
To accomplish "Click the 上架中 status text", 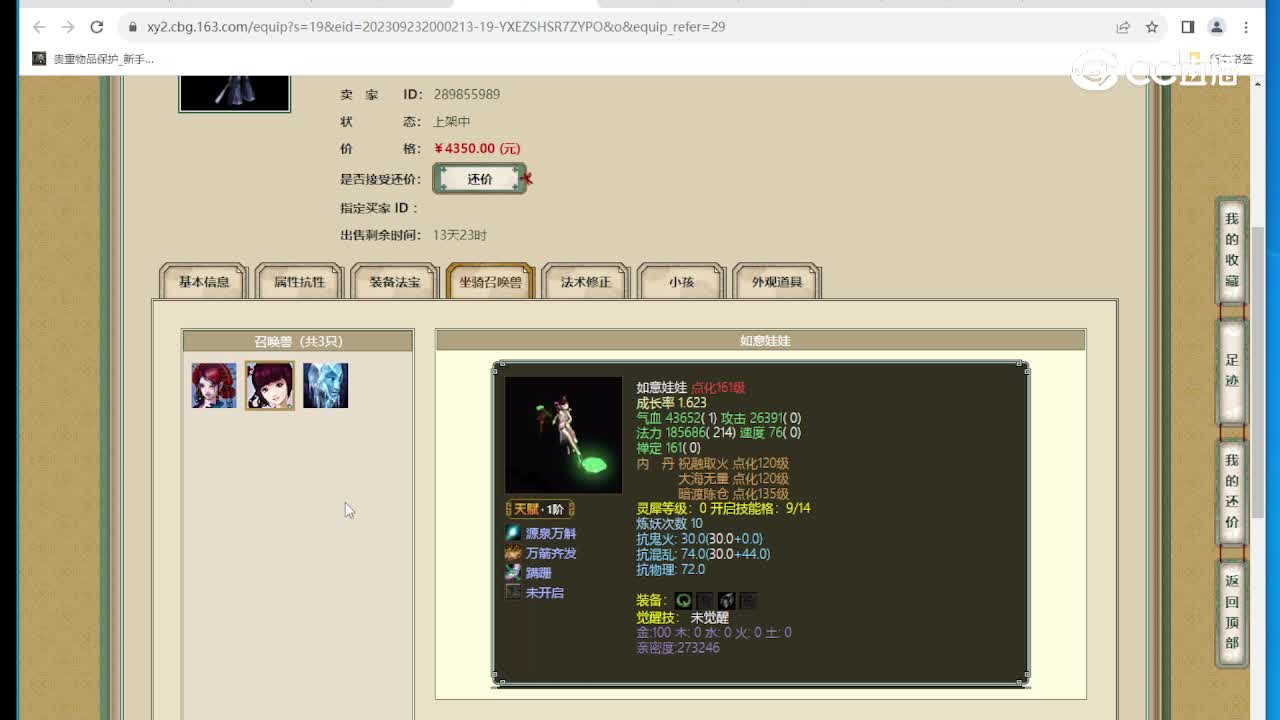I will 451,121.
